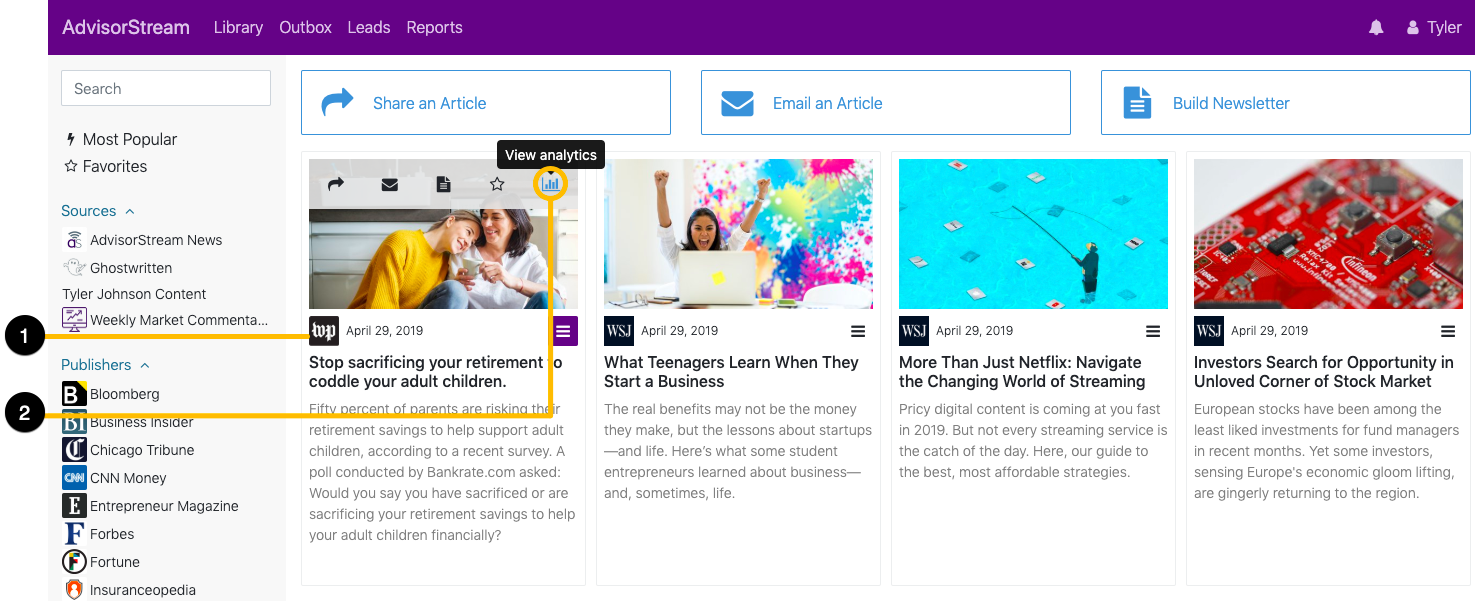Image resolution: width=1475 pixels, height=601 pixels.
Task: Click the share arrow icon on first article
Action: (336, 184)
